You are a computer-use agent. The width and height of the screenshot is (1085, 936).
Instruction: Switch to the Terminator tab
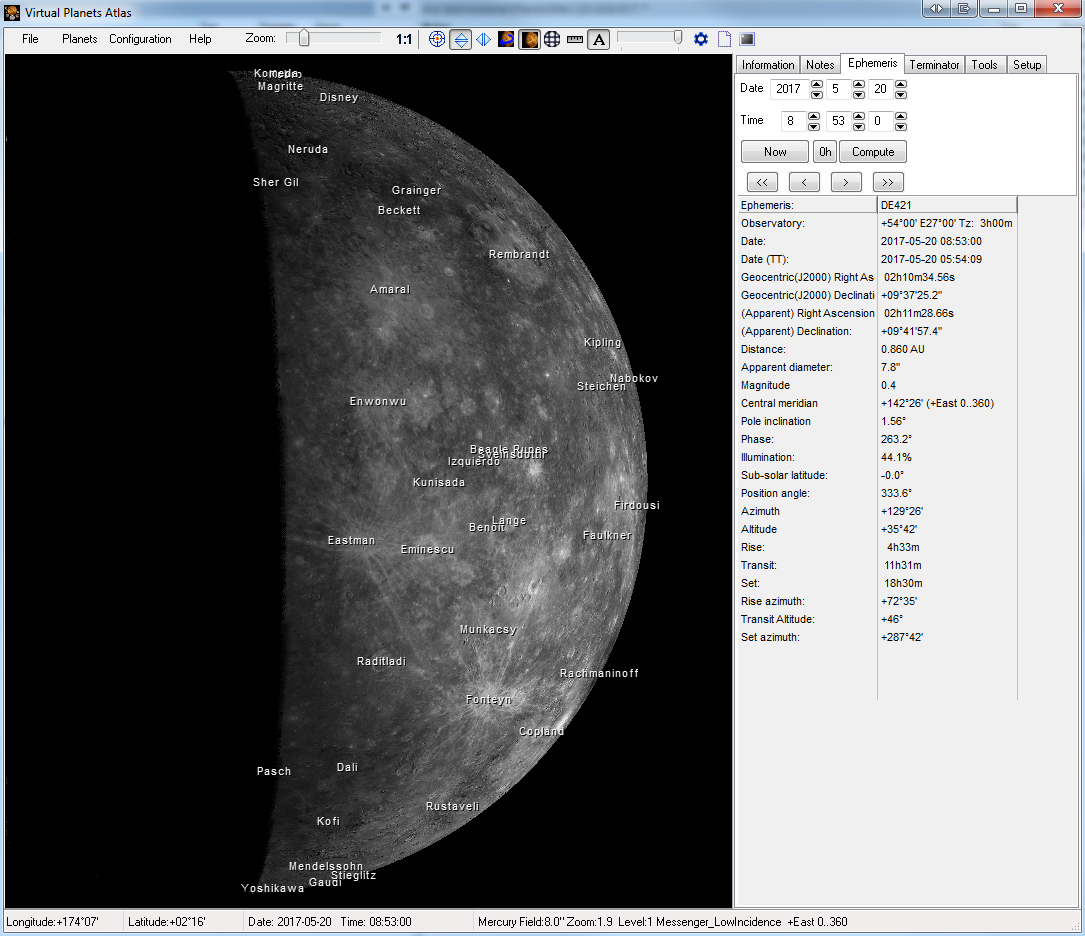(x=934, y=65)
